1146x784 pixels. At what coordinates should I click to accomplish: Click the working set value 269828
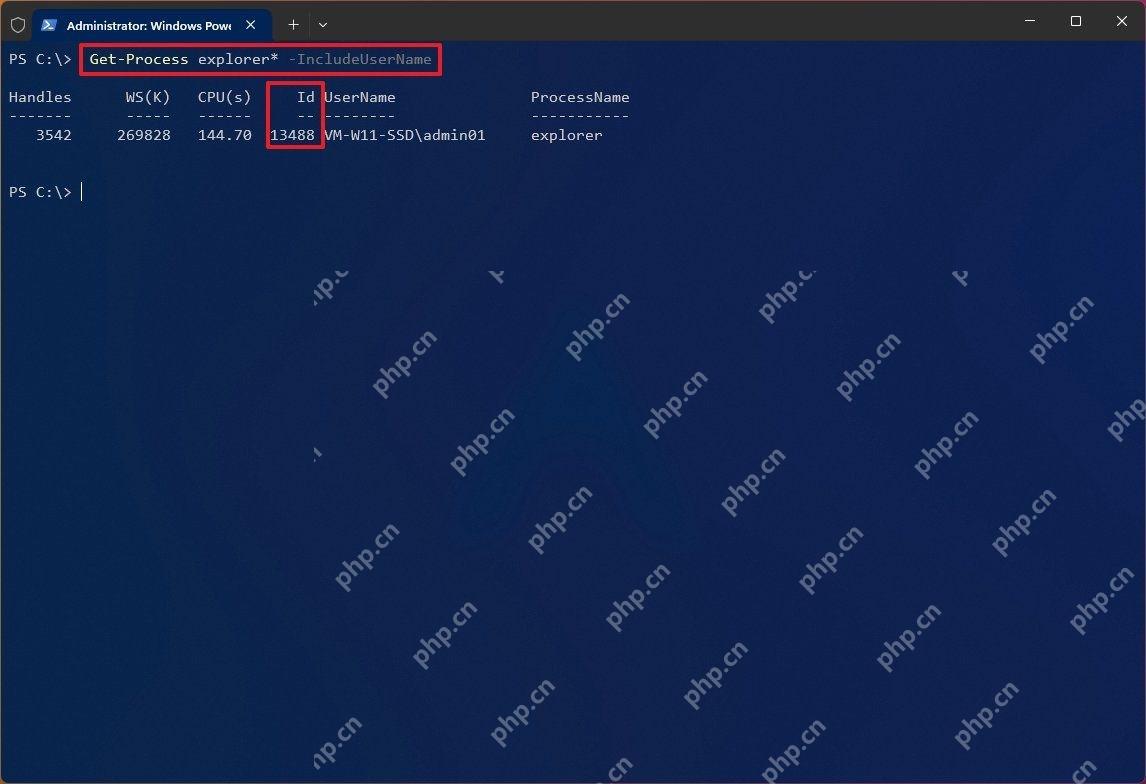coord(144,135)
